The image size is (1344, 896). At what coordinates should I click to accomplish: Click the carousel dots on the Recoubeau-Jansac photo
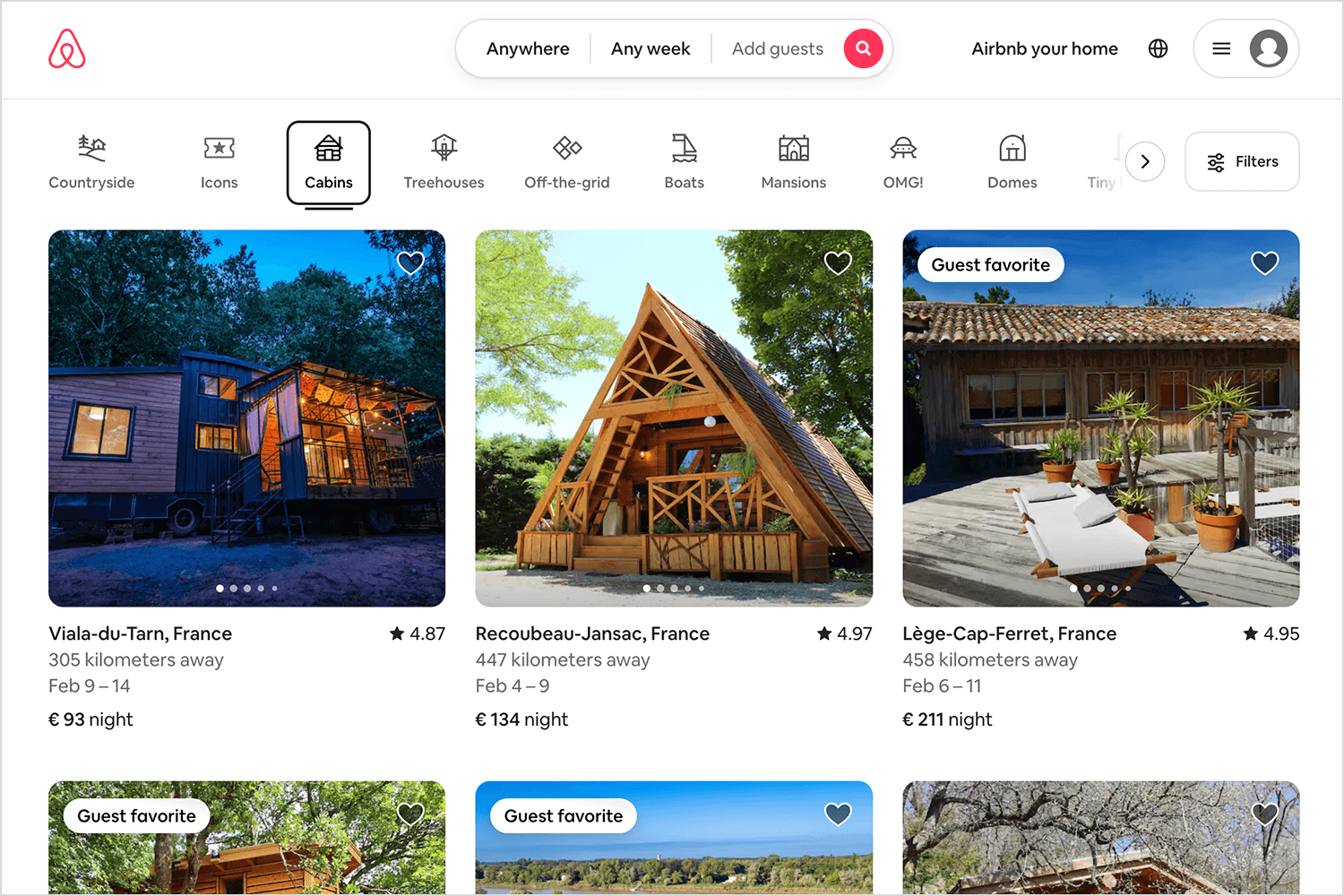point(674,589)
